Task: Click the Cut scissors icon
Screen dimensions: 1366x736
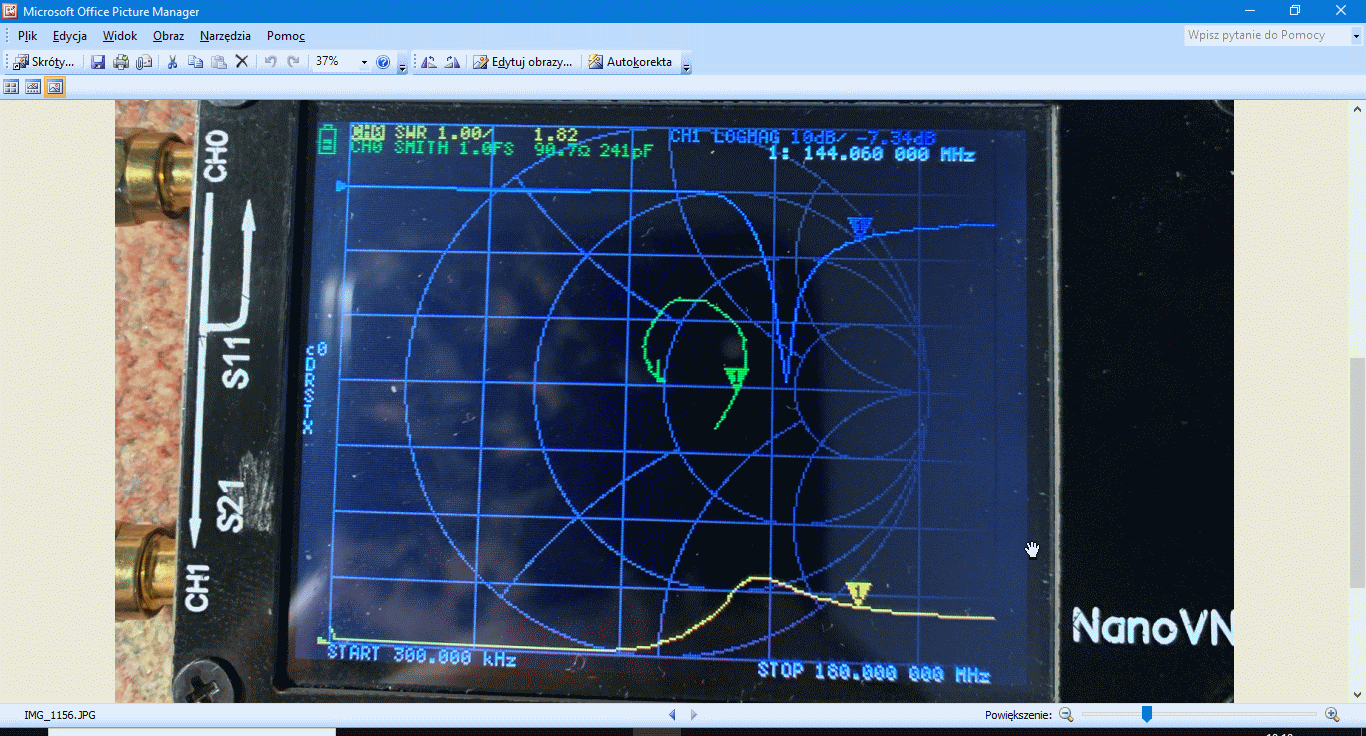Action: point(172,62)
